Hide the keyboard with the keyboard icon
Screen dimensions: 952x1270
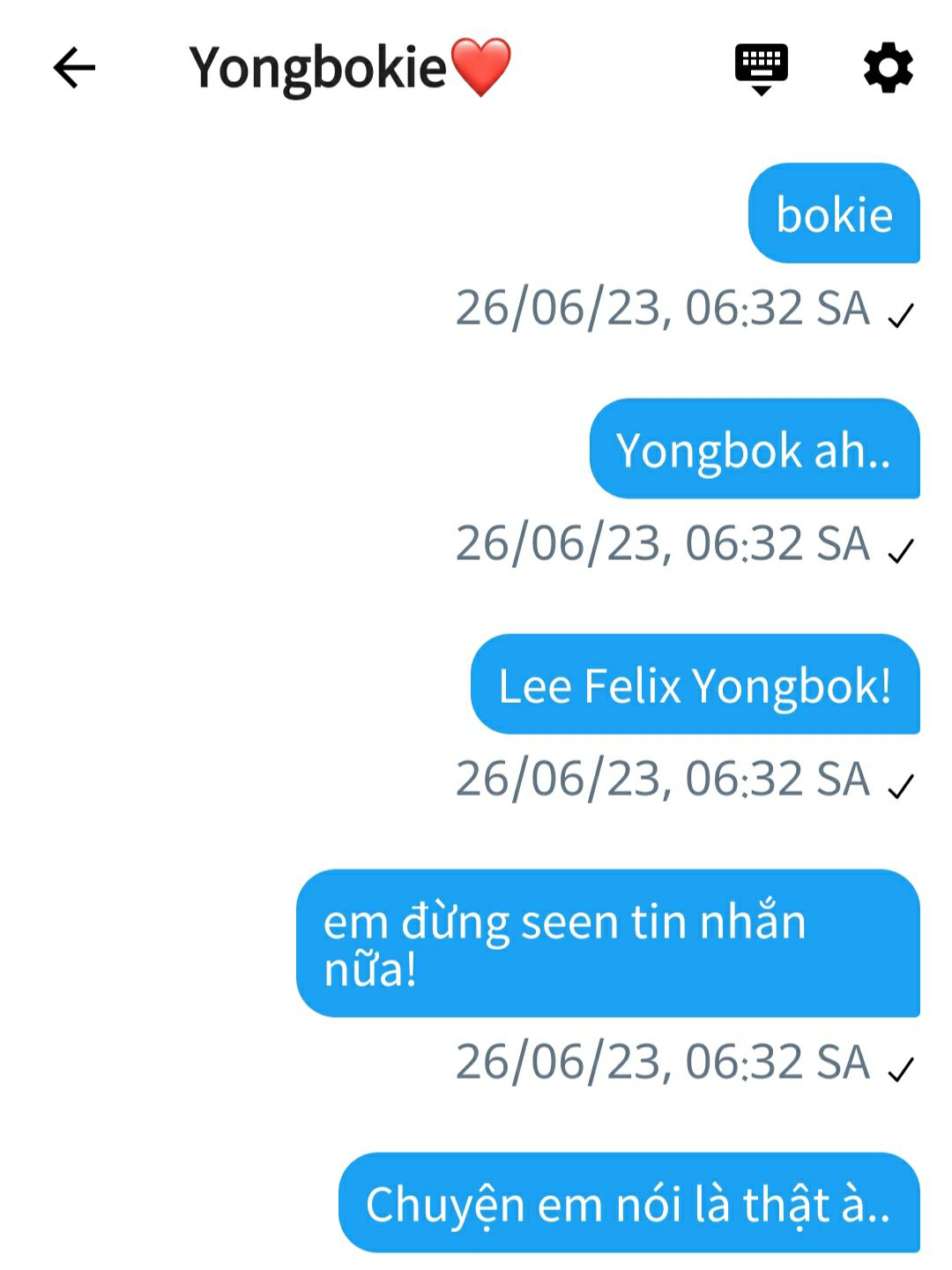coord(762,69)
